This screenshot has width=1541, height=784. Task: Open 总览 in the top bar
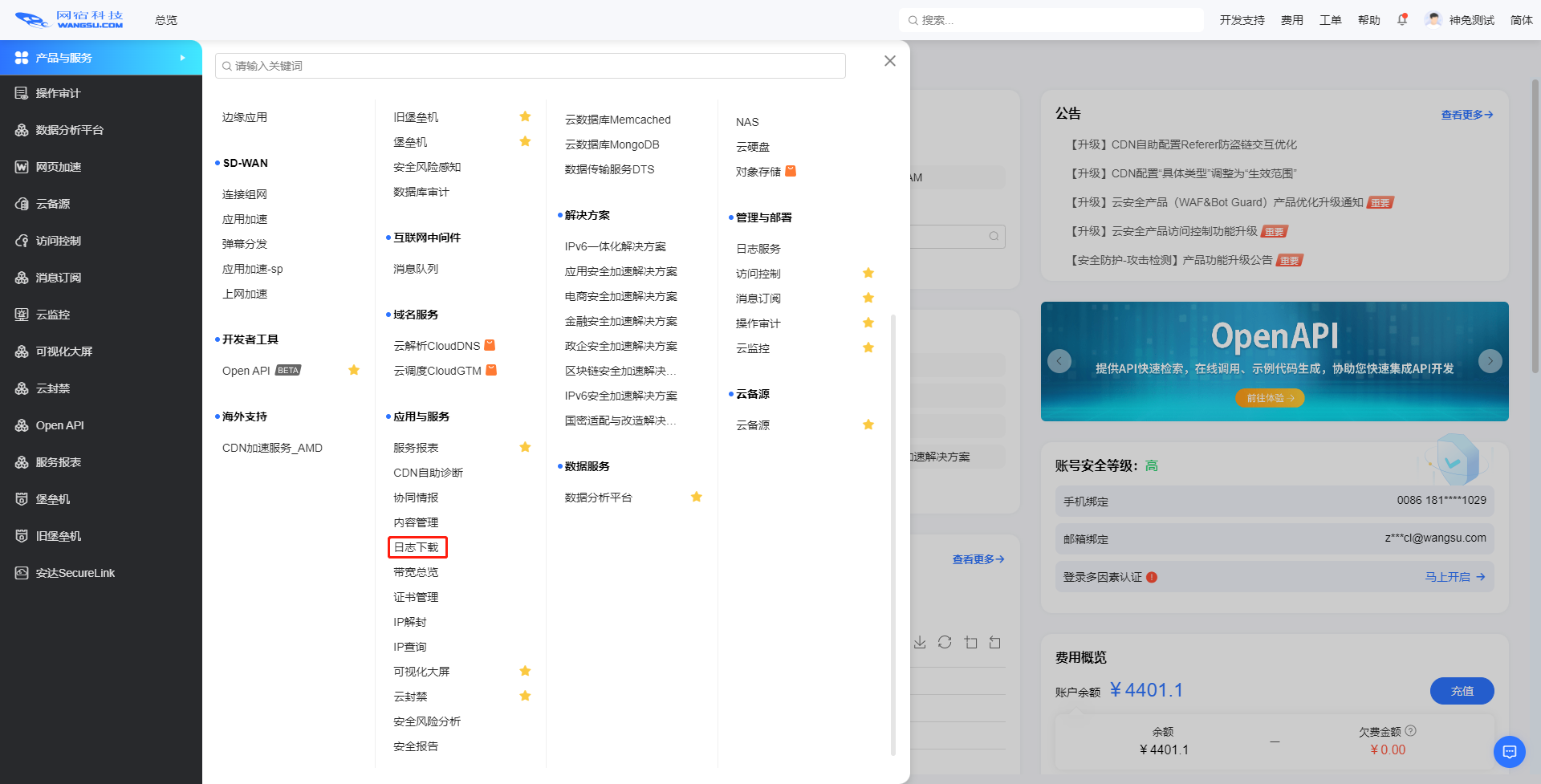[166, 20]
